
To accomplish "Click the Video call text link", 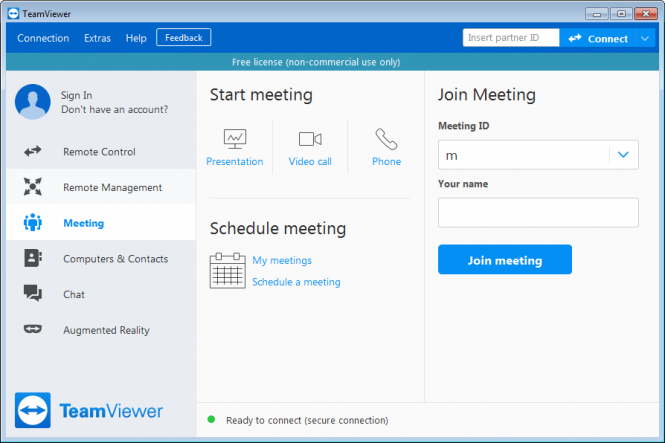I will [x=310, y=162].
